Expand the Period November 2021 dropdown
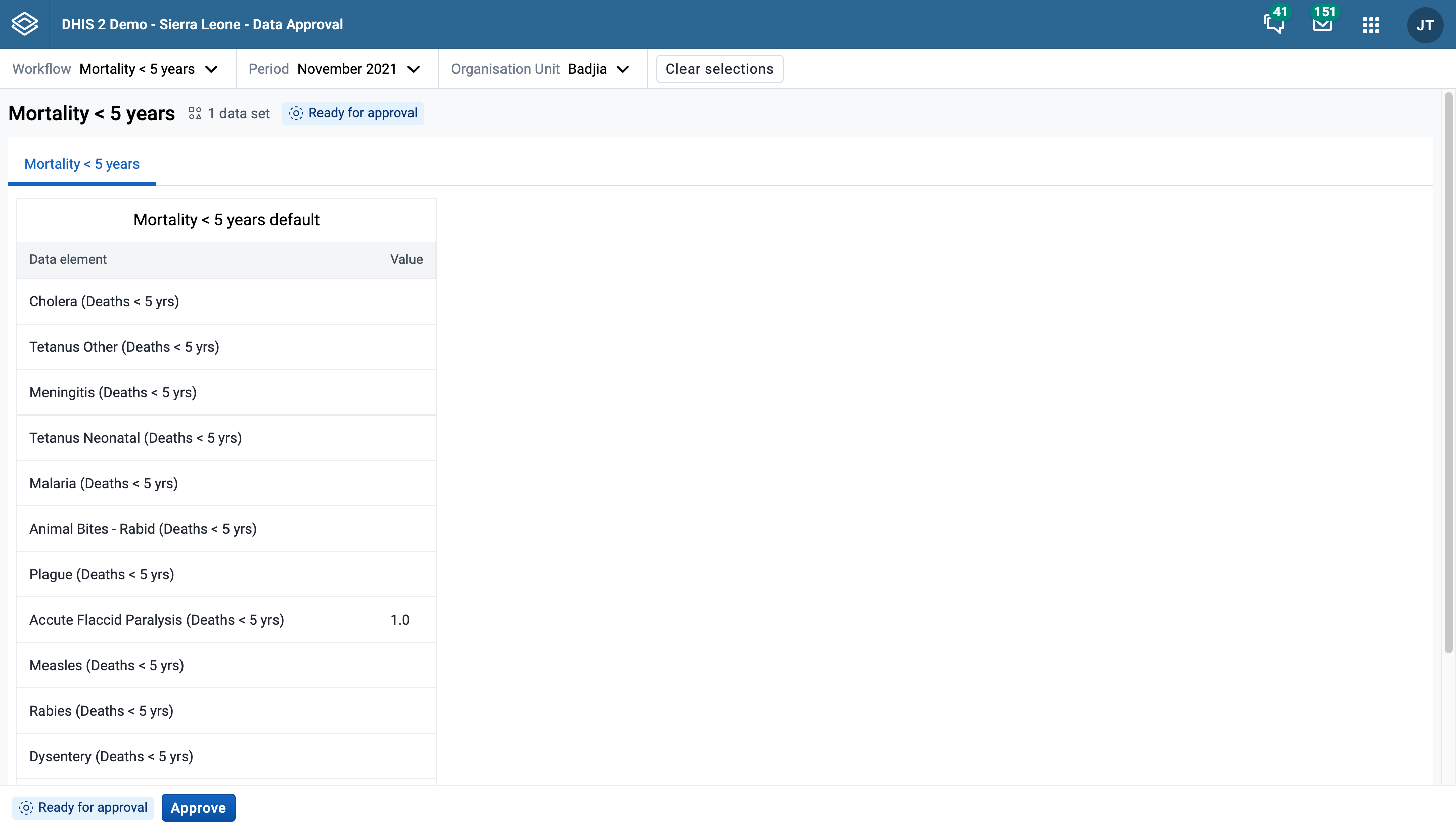This screenshot has width=1456, height=830. pyautogui.click(x=337, y=69)
